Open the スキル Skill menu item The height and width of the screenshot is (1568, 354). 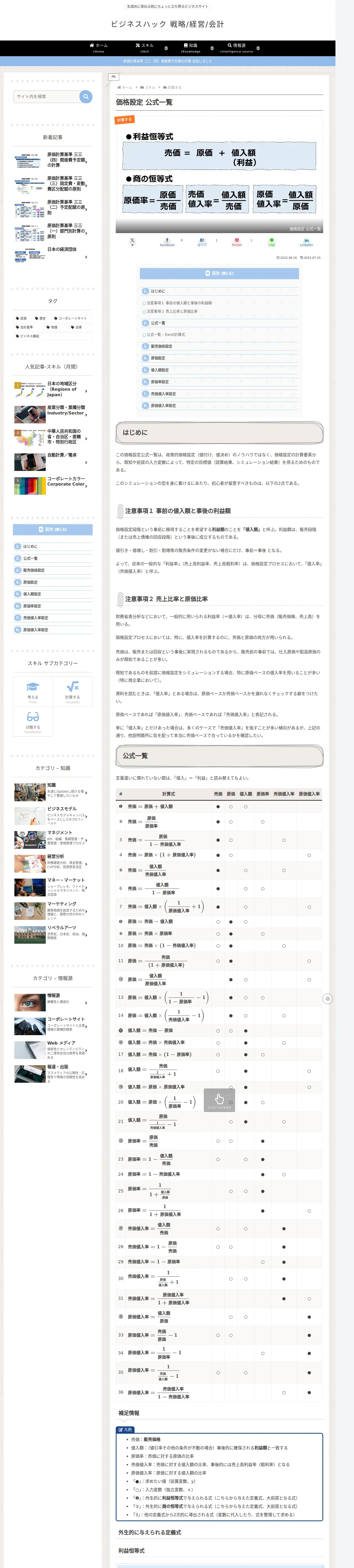[145, 48]
